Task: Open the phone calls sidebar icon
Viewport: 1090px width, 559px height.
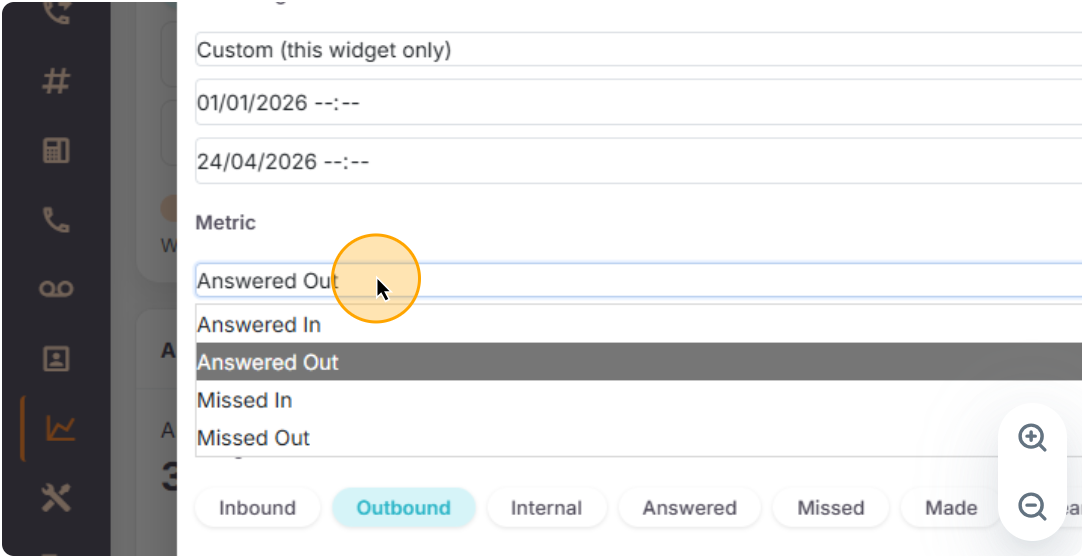Action: [56, 220]
